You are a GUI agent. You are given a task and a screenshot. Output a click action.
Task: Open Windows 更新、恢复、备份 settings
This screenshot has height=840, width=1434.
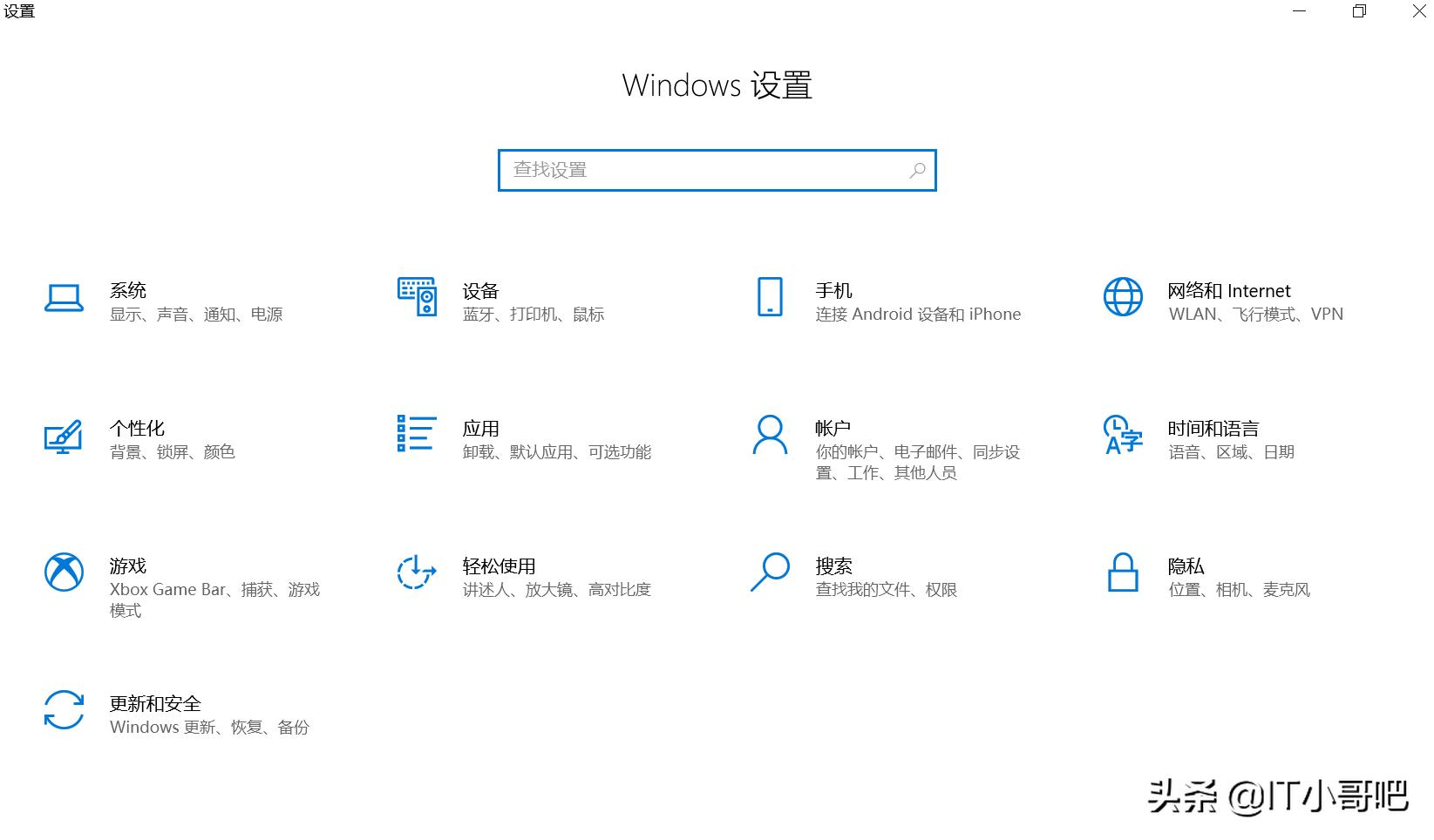tap(208, 727)
